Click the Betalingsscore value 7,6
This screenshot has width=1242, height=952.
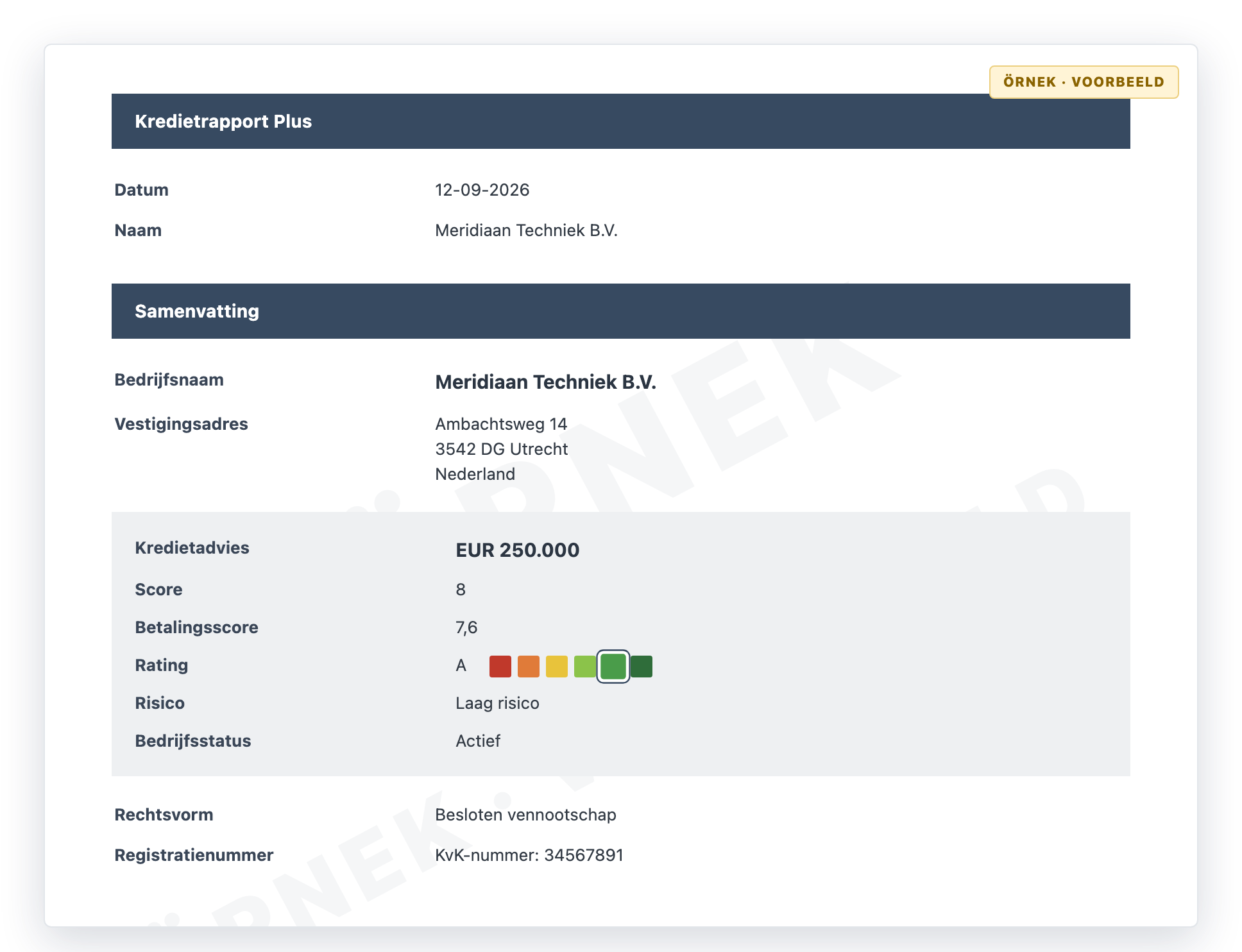coord(466,627)
